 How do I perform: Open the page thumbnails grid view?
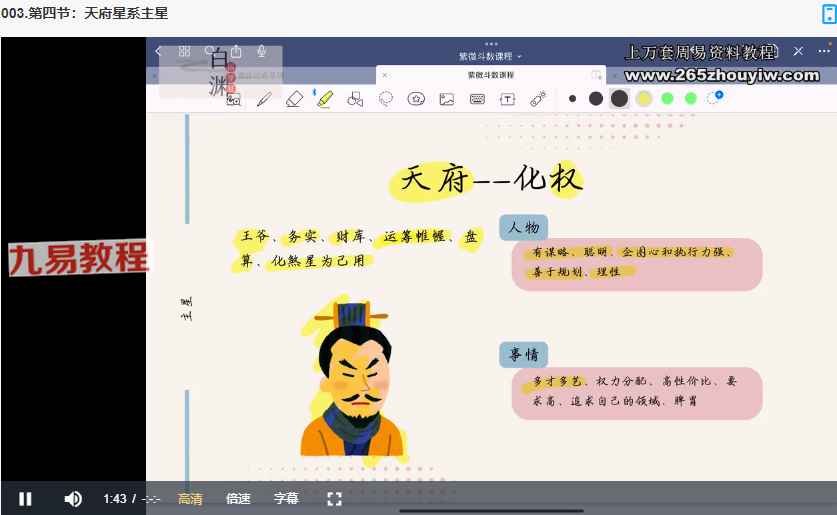click(184, 51)
